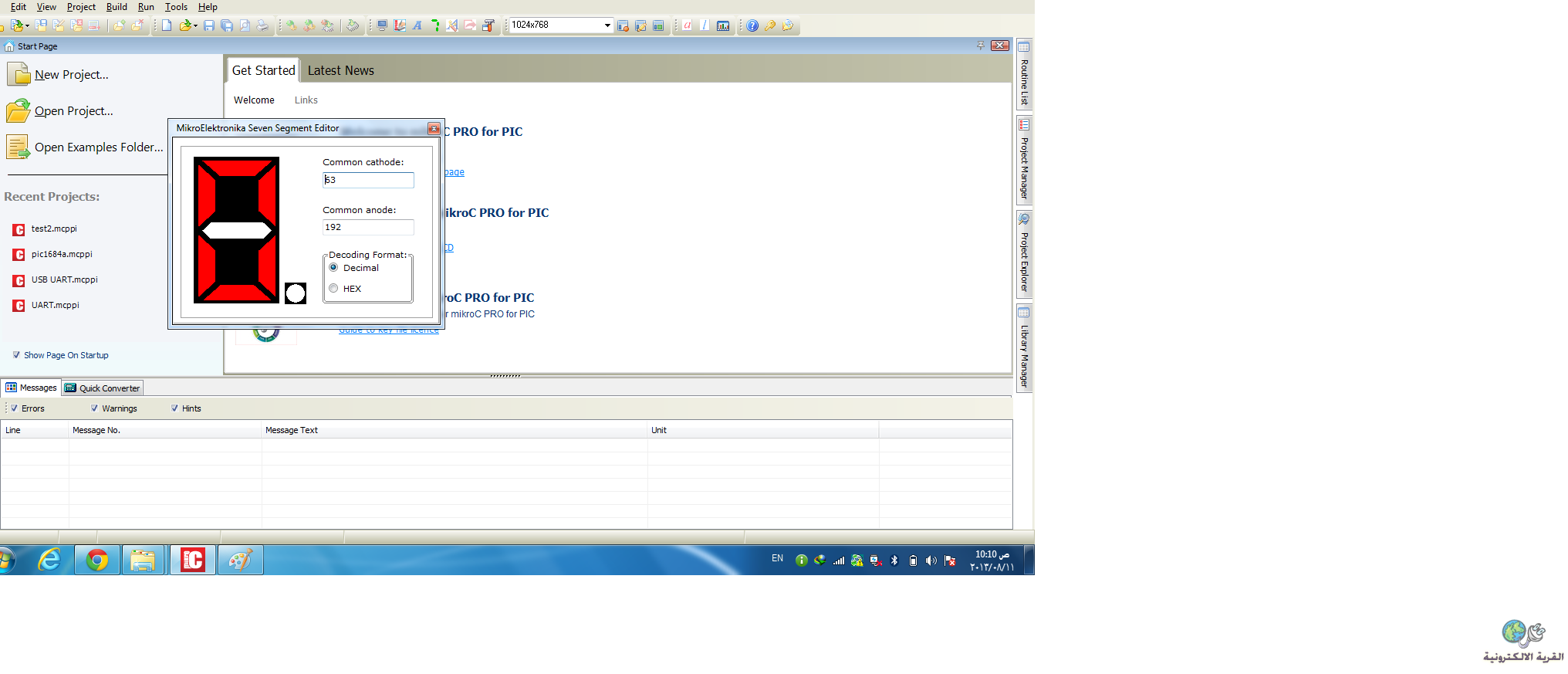
Task: Click the Build All Projects icon
Action: coord(309,25)
